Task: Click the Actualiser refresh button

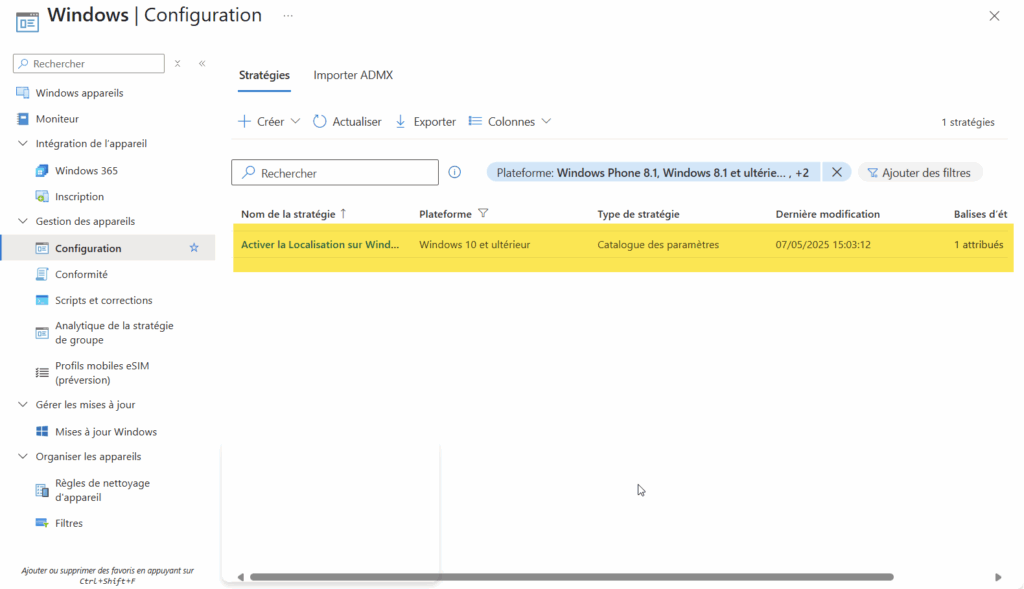Action: pos(347,121)
